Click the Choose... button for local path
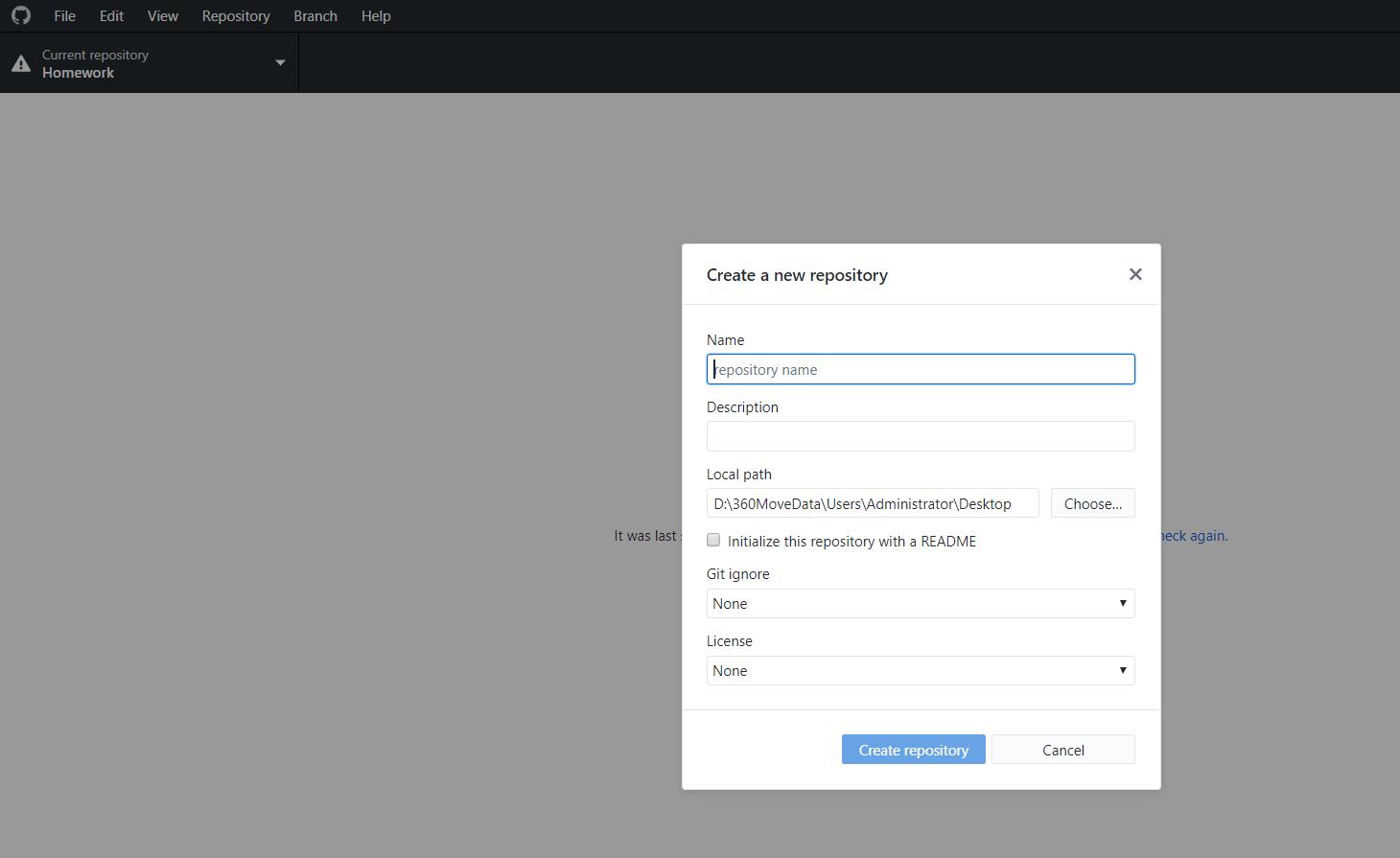Screen dimensions: 1400x858 [x=1092, y=503]
